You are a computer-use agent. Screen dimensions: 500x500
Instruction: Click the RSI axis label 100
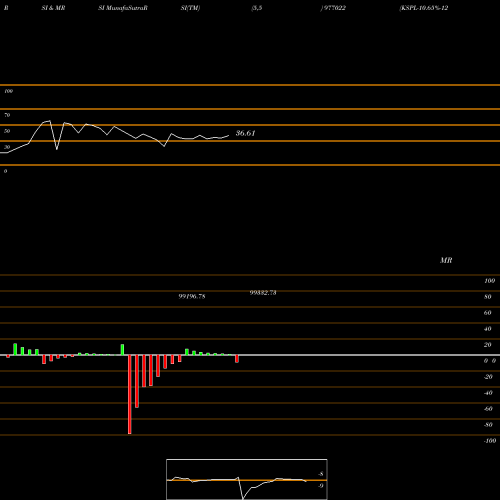(x=8, y=91)
